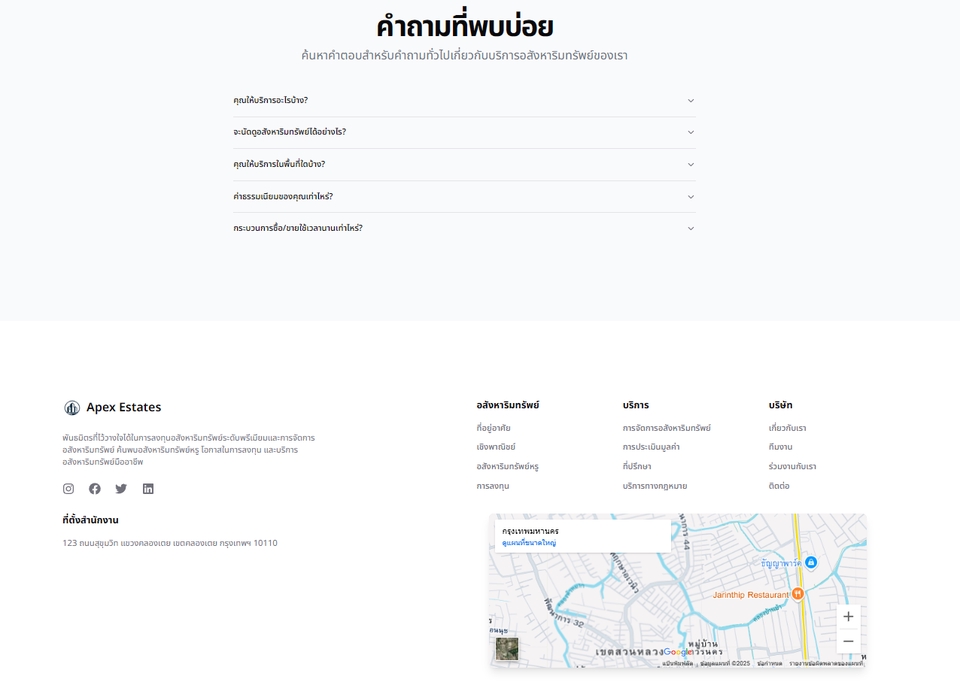960x685 pixels.
Task: Switch map to satellite view thumbnail
Action: [507, 649]
